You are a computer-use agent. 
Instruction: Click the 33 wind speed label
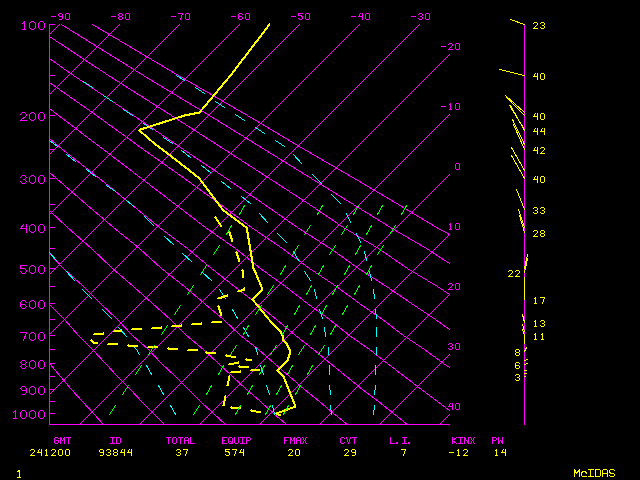(x=539, y=210)
